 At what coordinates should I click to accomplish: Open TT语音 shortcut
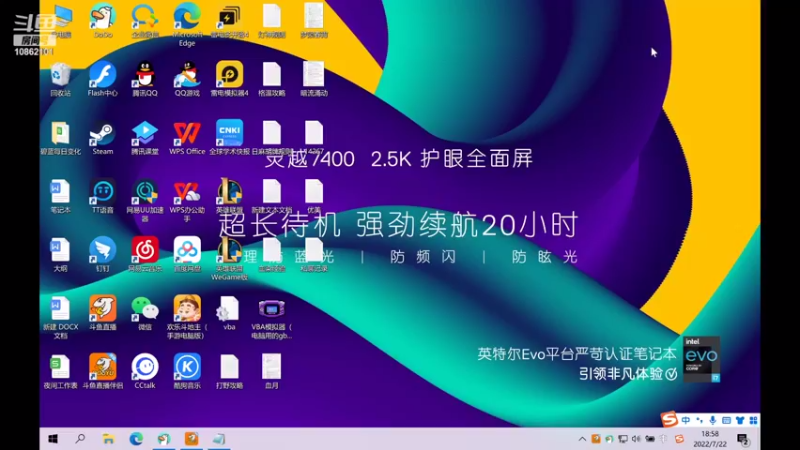(103, 196)
